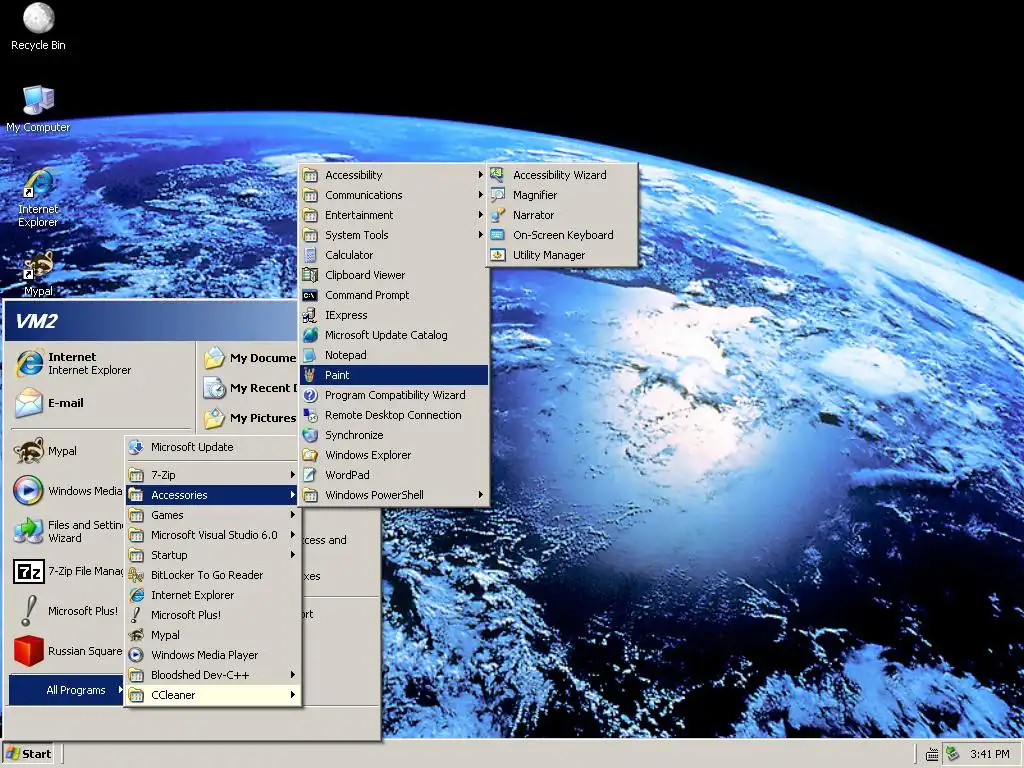Click the taskbar clock showing 3:41 PM
Screen dimensions: 1024x768
tap(989, 754)
